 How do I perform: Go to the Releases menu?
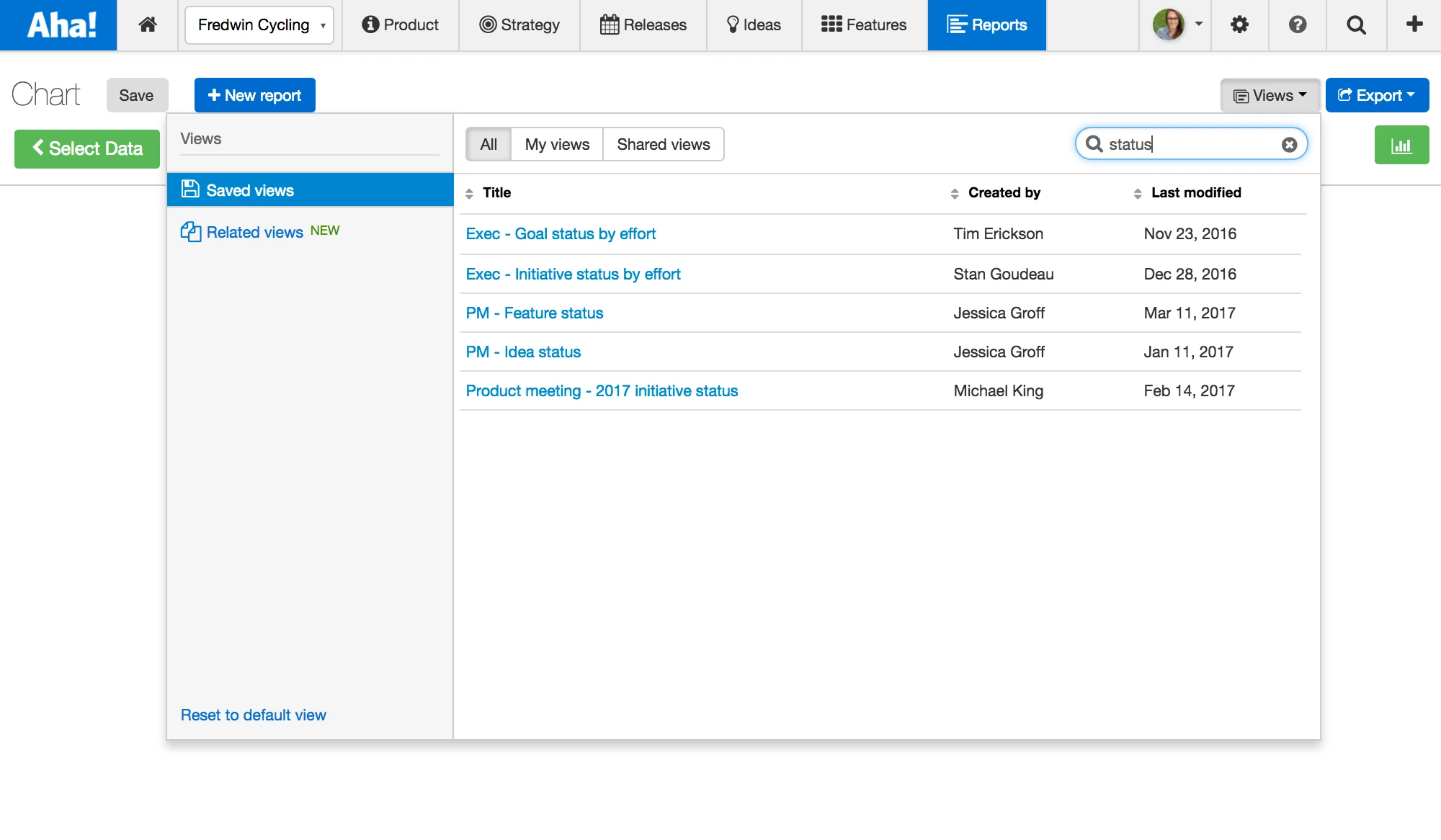[643, 24]
